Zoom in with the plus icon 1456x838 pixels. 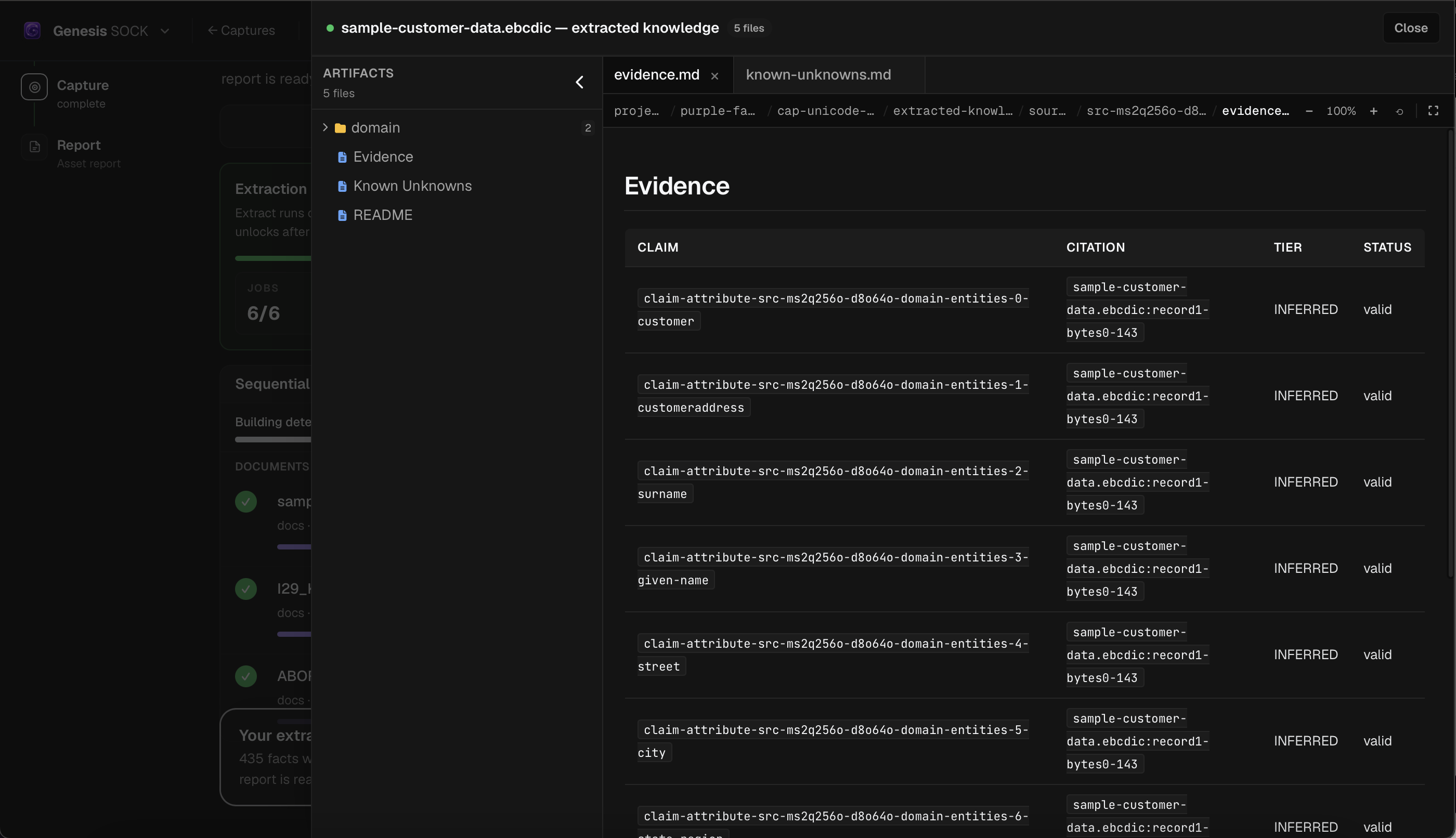click(x=1374, y=111)
